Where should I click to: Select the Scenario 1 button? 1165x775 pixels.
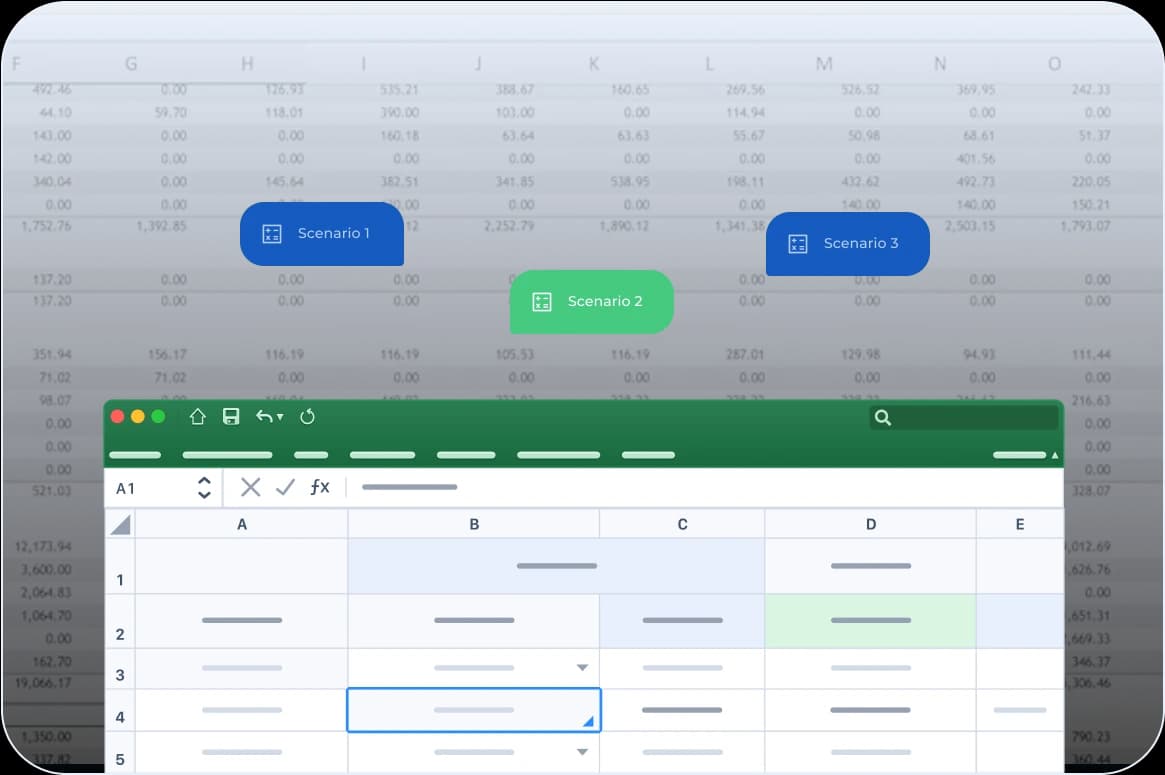coord(321,234)
